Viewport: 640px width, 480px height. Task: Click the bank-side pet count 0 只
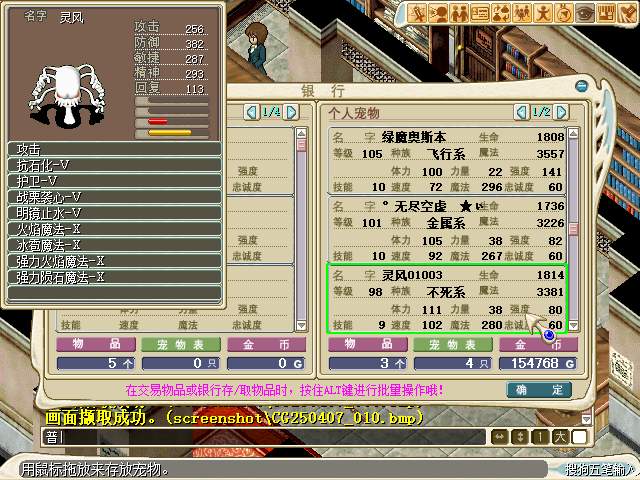coord(181,363)
